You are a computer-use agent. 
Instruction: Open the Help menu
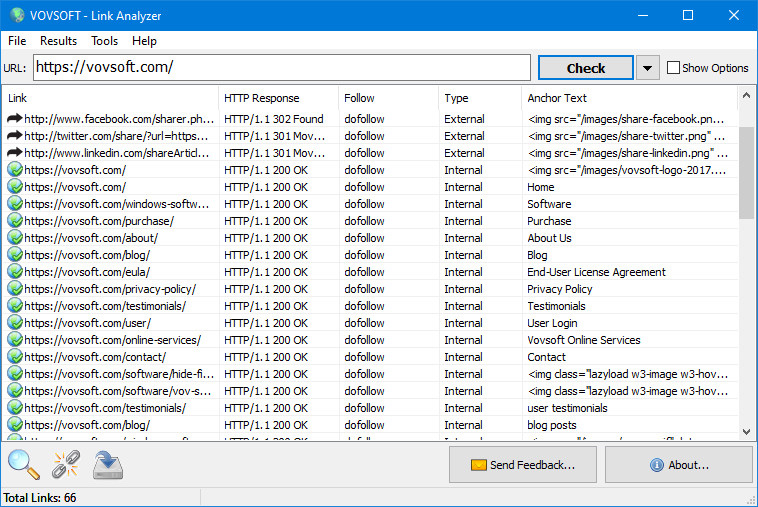tap(144, 41)
